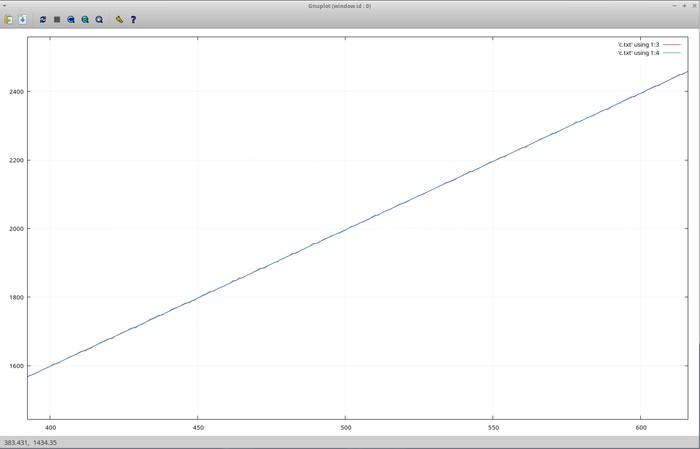Copy the plot to clipboard
This screenshot has height=449, width=700.
pyautogui.click(x=9, y=19)
